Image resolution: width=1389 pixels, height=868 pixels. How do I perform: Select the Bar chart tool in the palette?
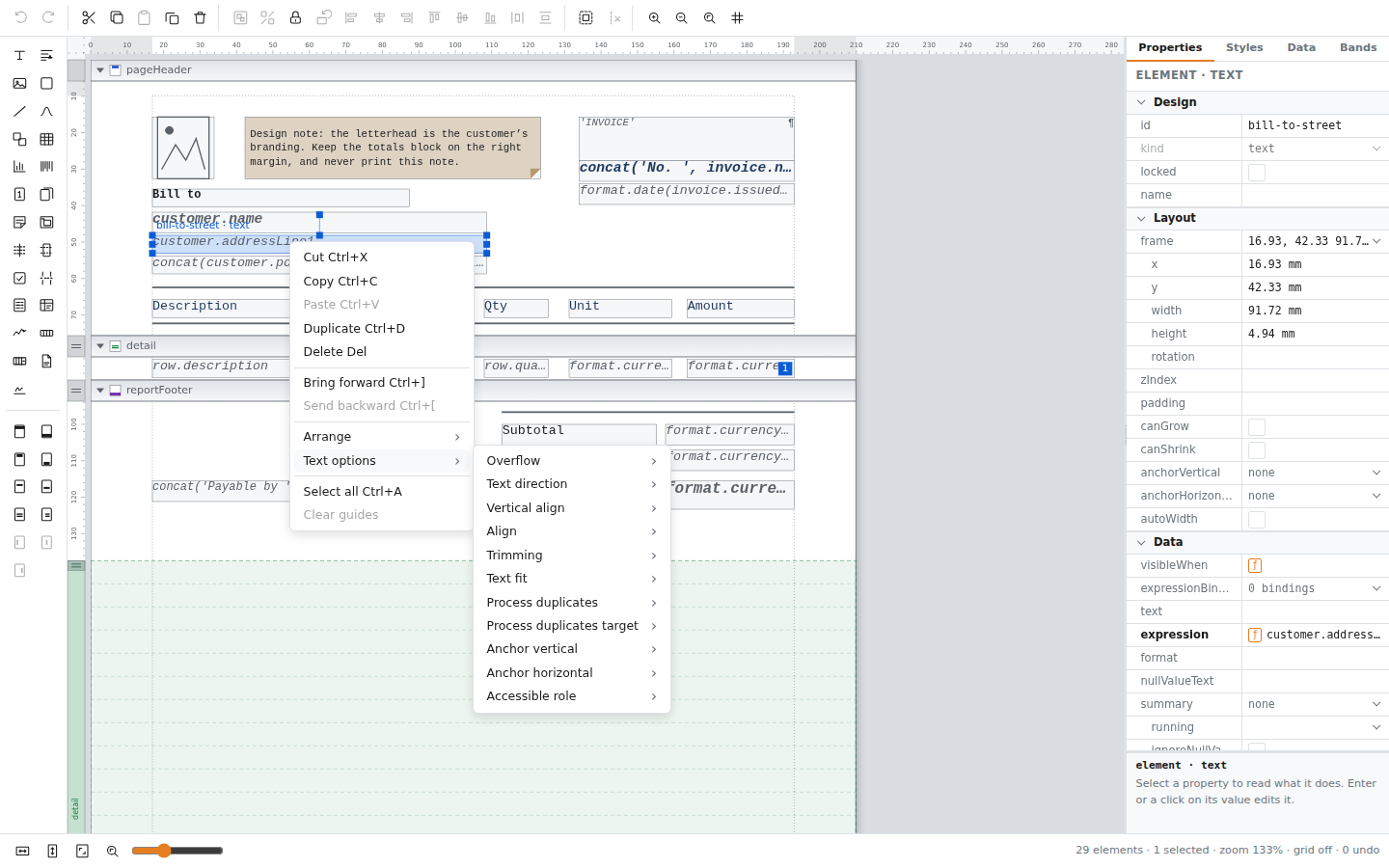click(x=19, y=167)
